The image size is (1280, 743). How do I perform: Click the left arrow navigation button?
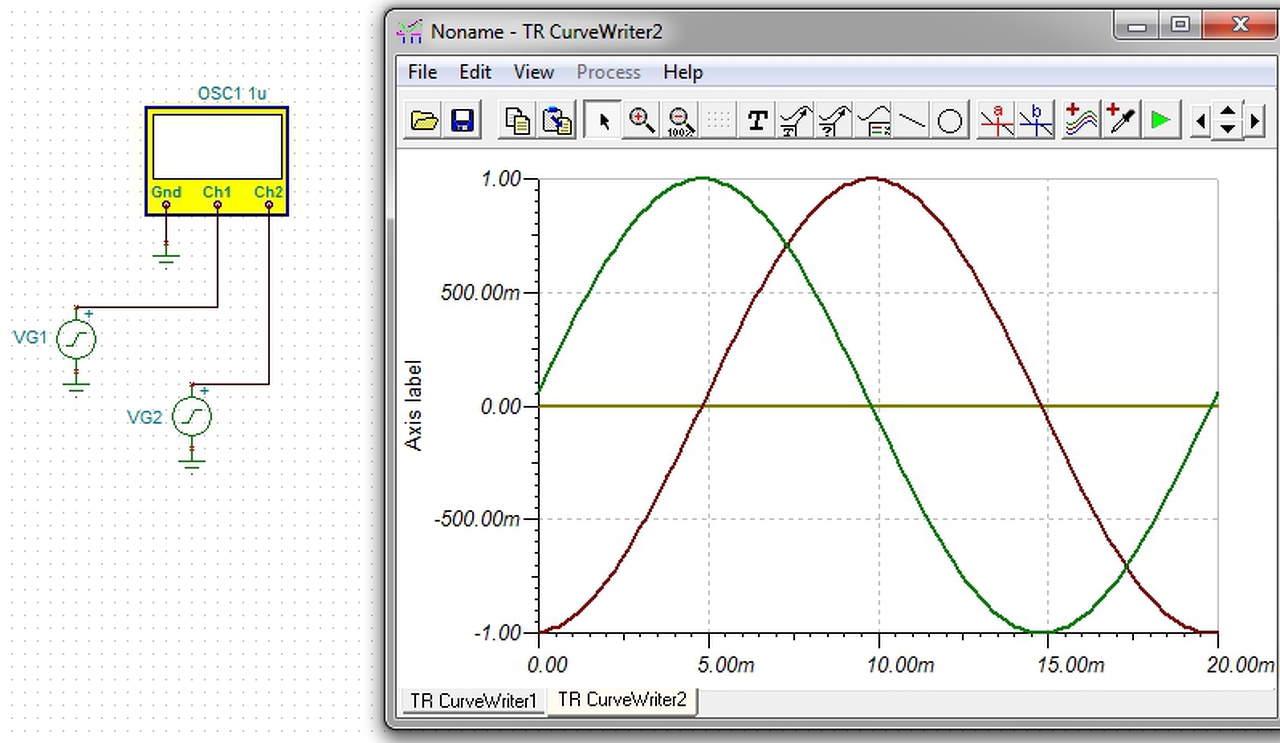click(x=1200, y=122)
